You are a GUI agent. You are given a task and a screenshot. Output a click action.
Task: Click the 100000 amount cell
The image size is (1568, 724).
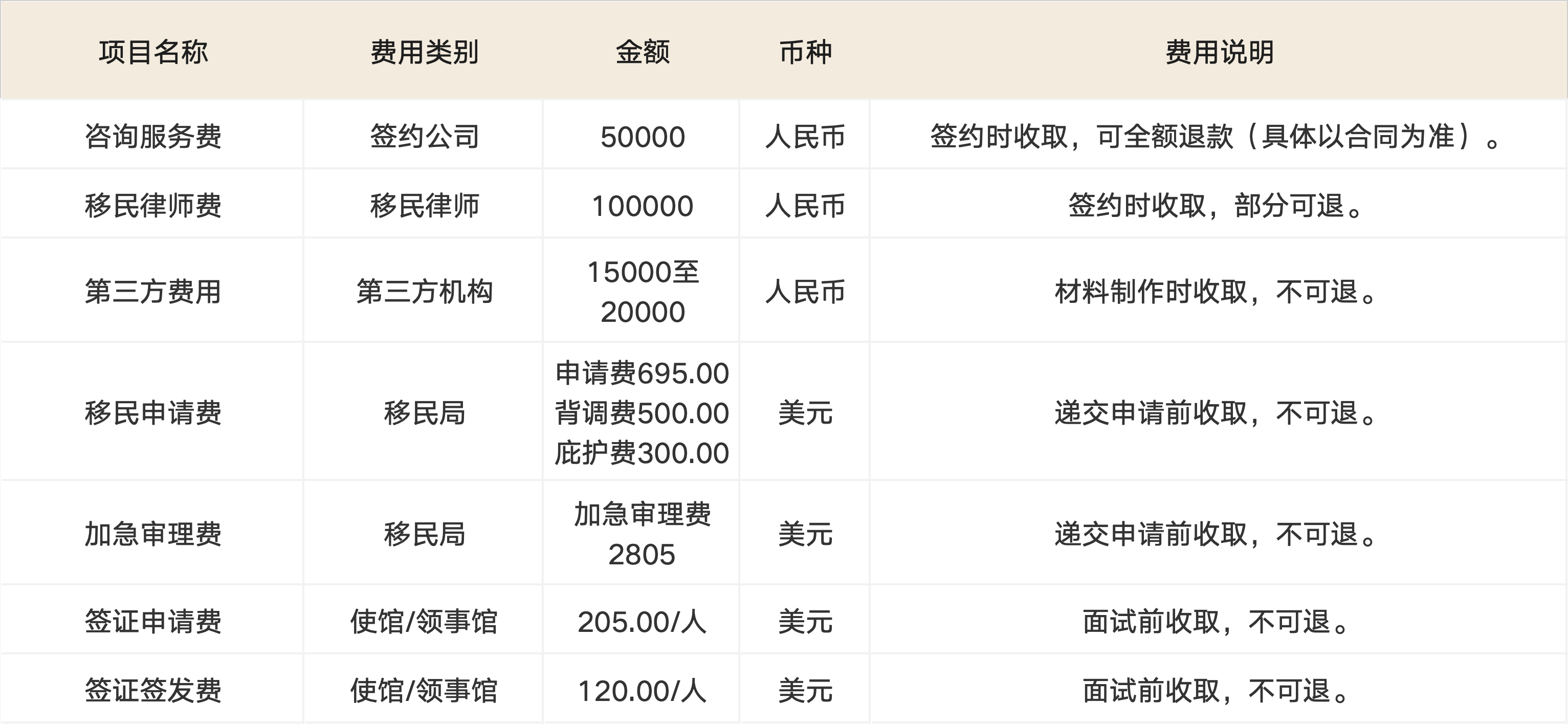642,206
